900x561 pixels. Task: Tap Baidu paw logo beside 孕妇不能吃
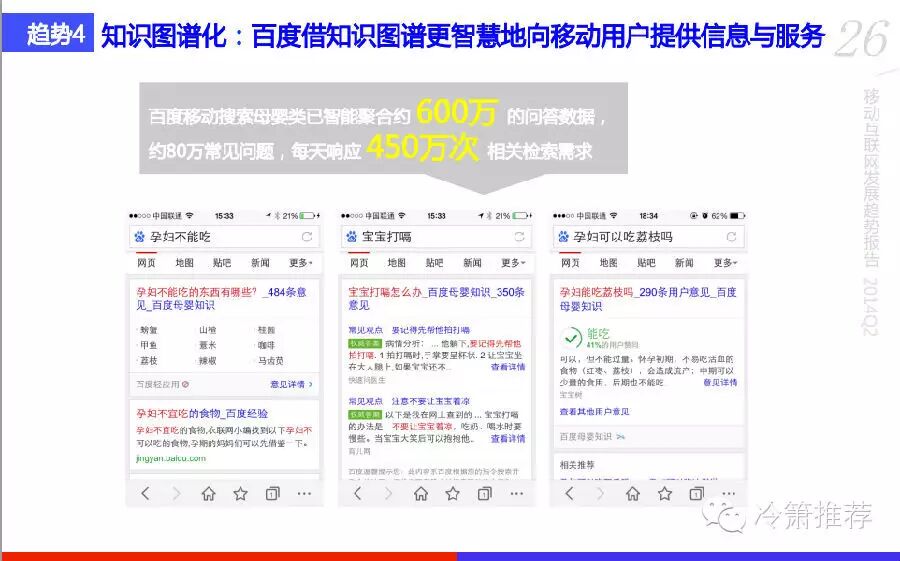(139, 237)
